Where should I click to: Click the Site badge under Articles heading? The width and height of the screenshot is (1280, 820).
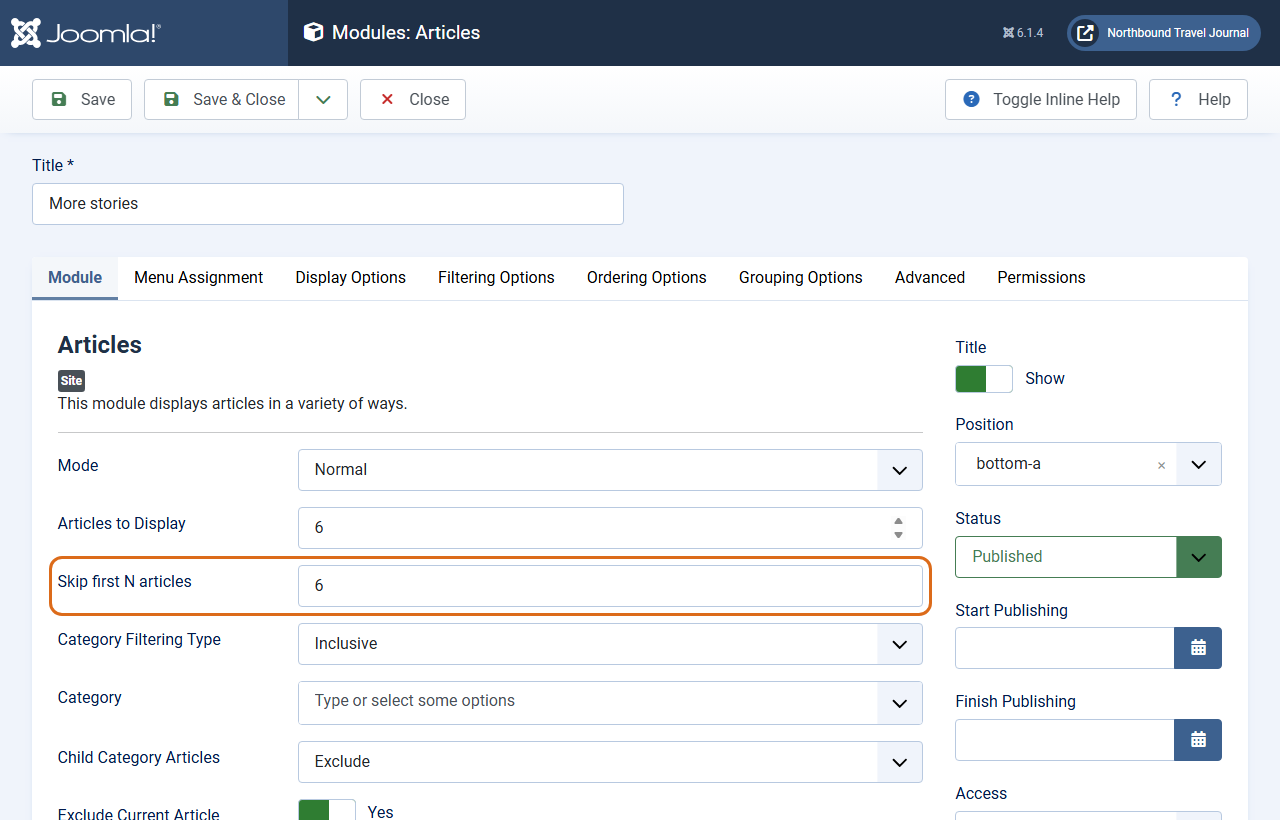[x=71, y=380]
